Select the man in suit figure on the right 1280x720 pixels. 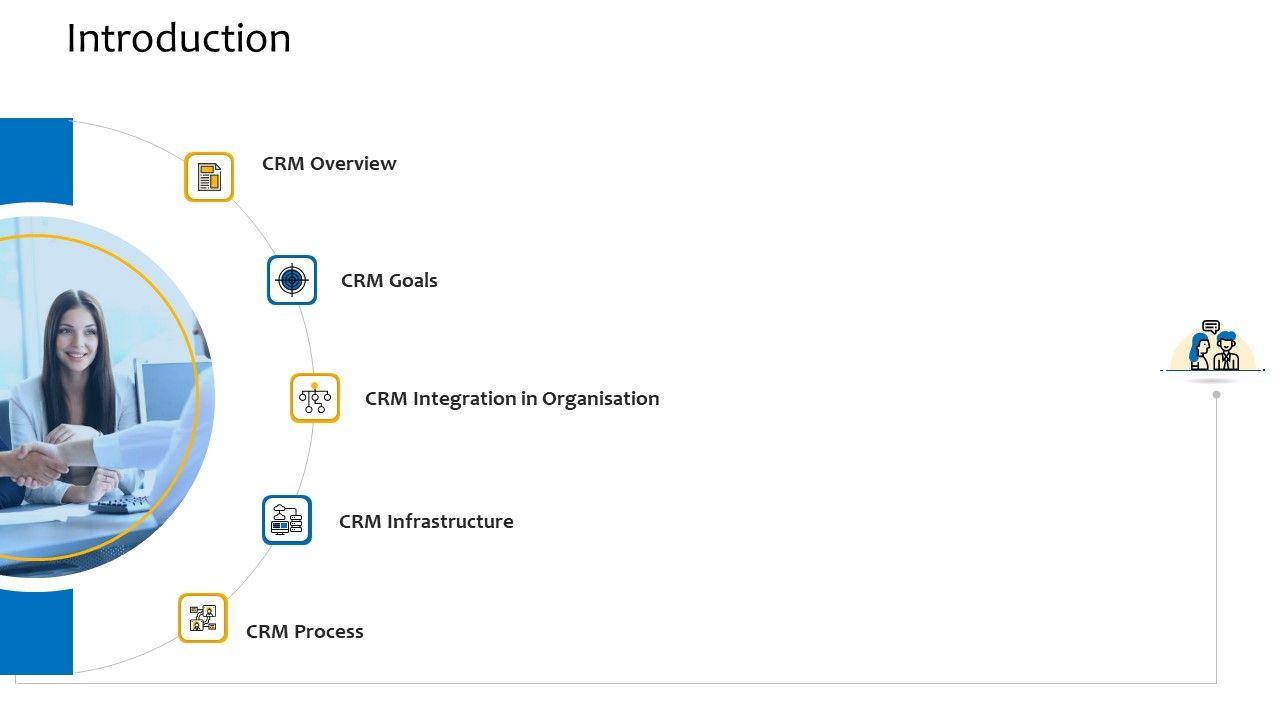pyautogui.click(x=1227, y=352)
